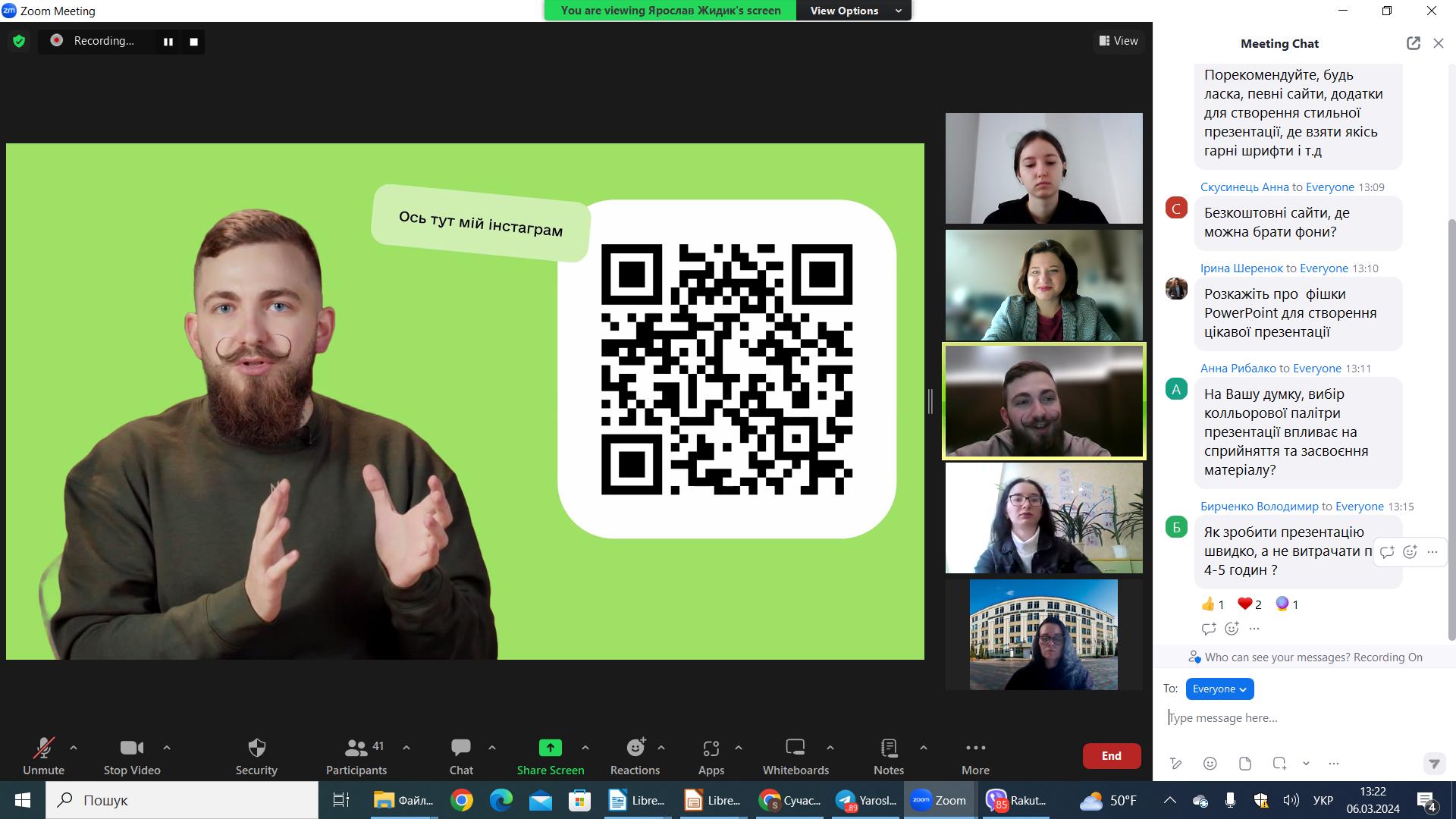
Task: Click Share Screen button
Action: click(x=550, y=755)
